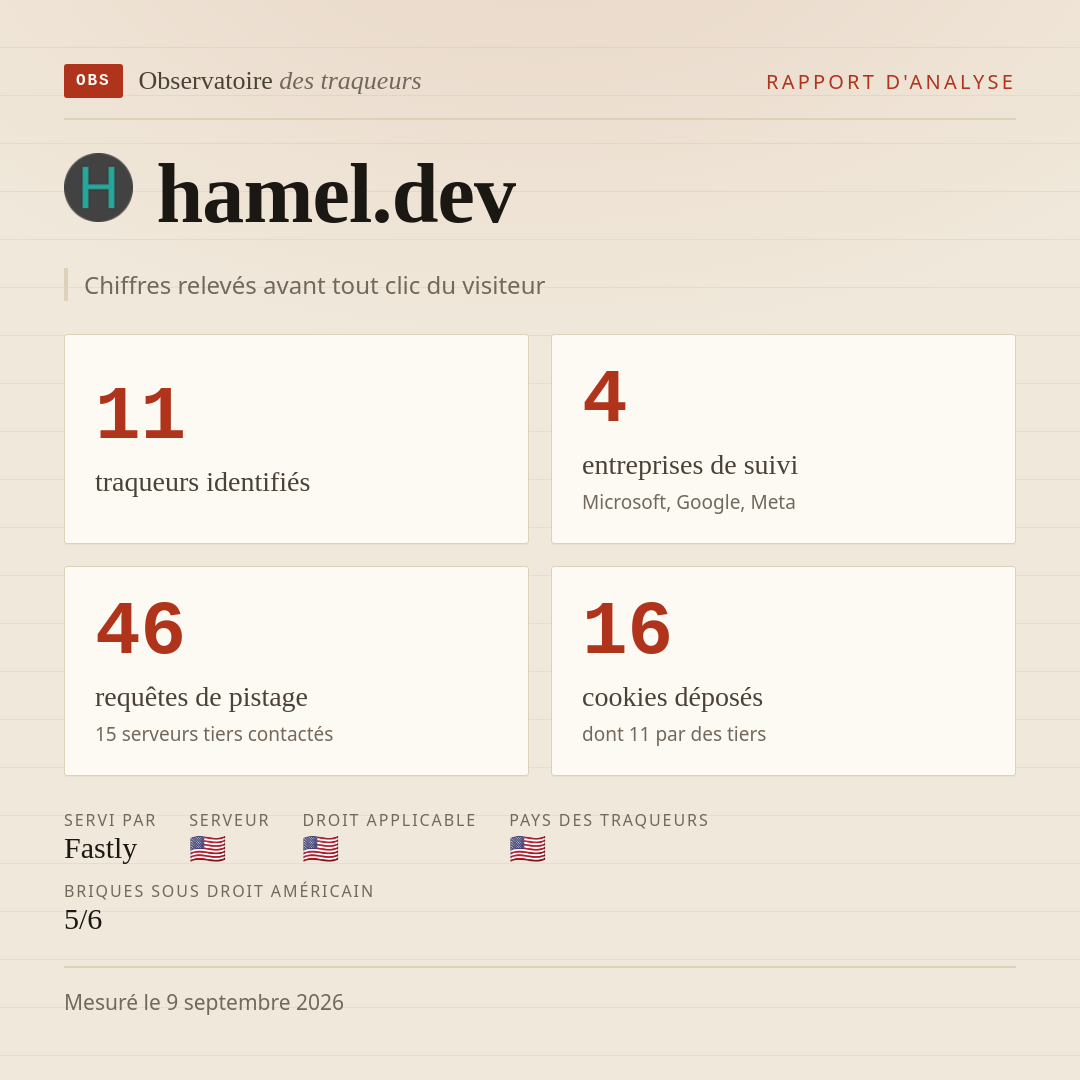Click the 'Serveur' column label

pyautogui.click(x=229, y=820)
